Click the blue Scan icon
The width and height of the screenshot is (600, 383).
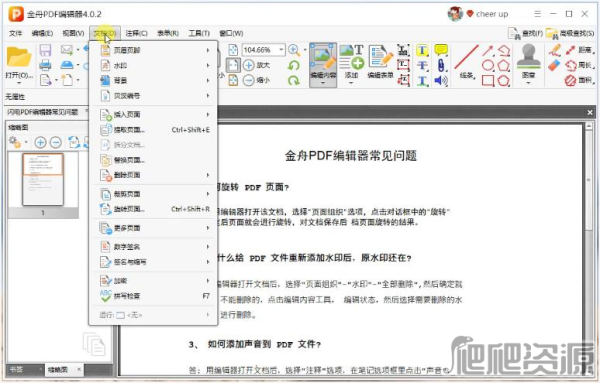67,65
